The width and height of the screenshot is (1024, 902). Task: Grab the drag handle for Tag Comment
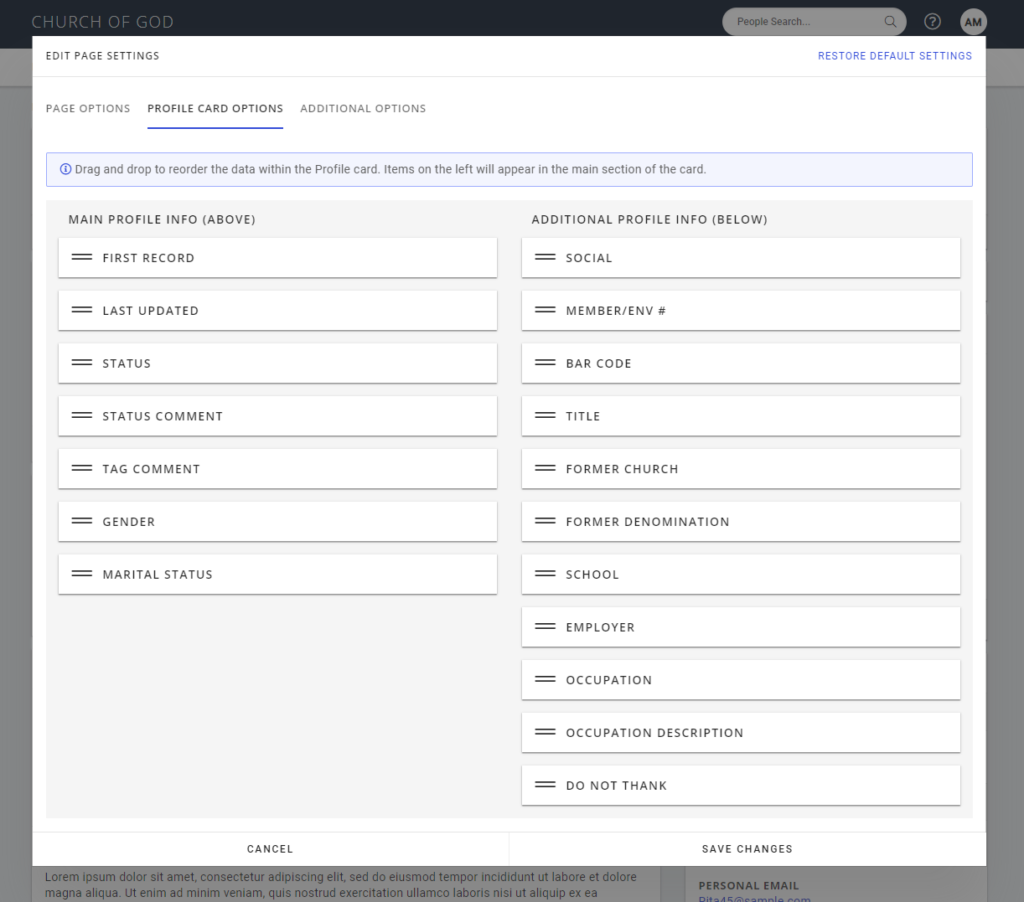click(x=82, y=468)
